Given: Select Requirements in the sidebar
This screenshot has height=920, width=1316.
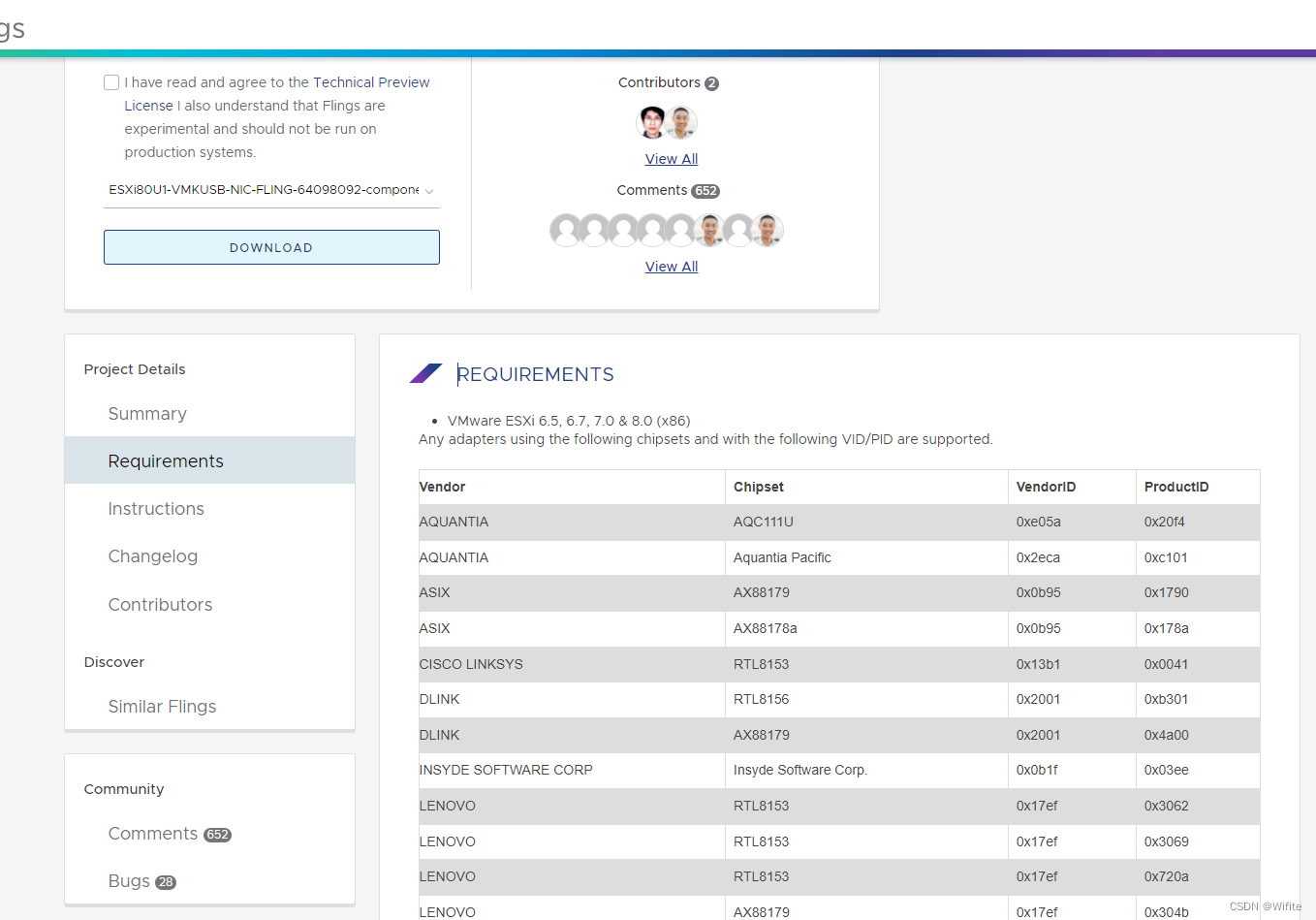Looking at the screenshot, I should tap(209, 460).
